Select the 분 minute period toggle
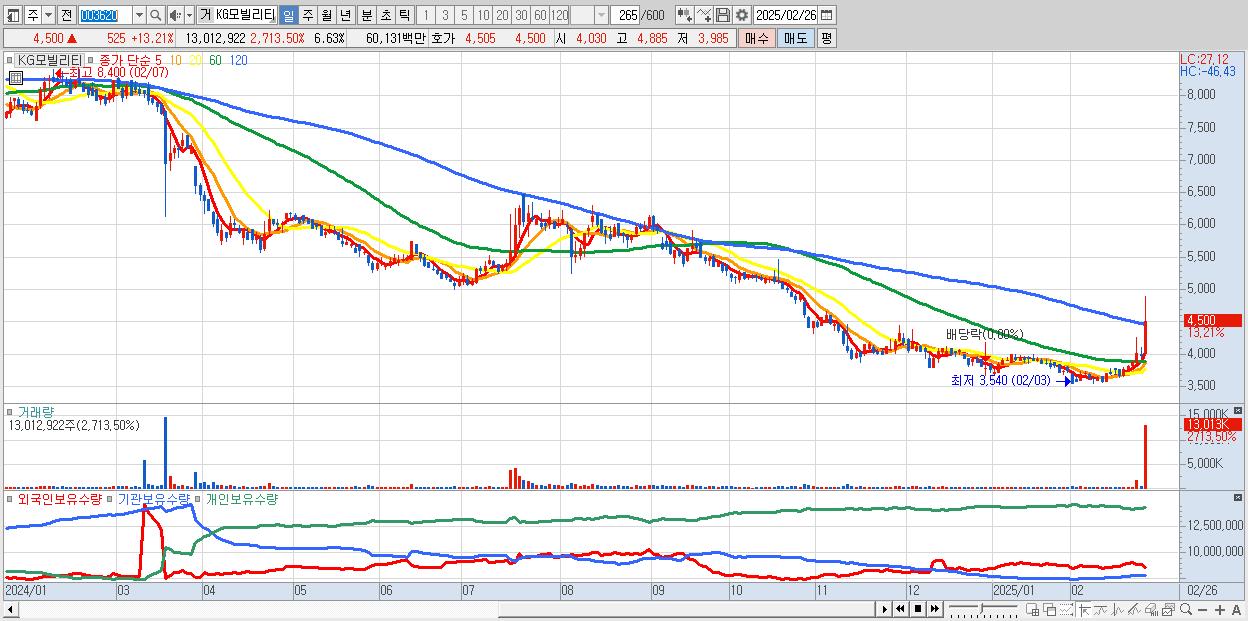1248x621 pixels. tap(366, 15)
